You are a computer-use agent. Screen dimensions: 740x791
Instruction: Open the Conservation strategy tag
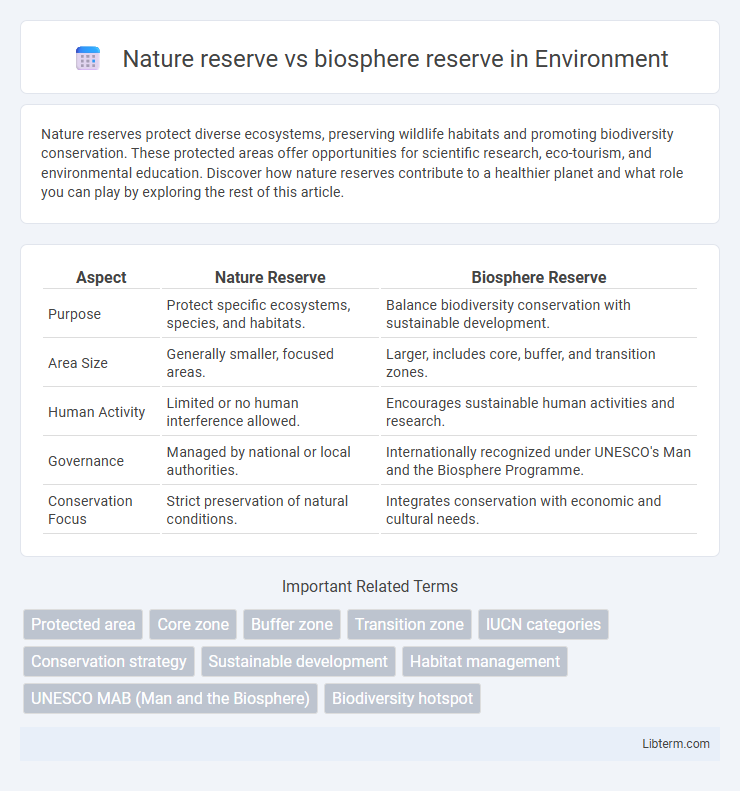pos(109,661)
